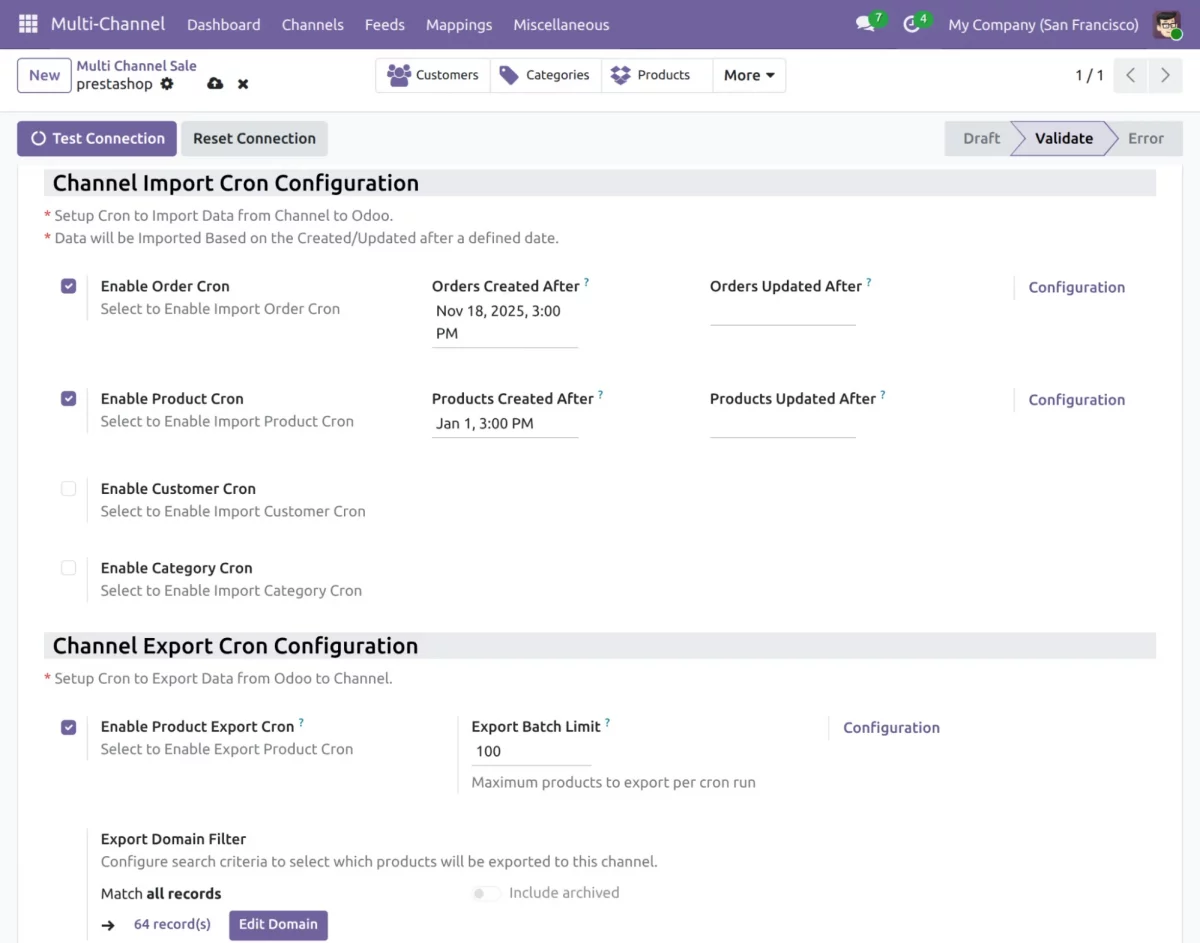Open the apps grid home menu
The height and width of the screenshot is (943, 1200).
click(28, 24)
